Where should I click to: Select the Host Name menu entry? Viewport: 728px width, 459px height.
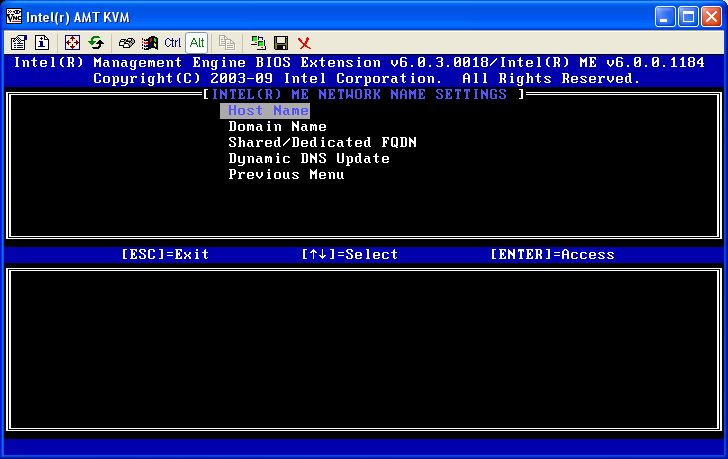coord(268,111)
